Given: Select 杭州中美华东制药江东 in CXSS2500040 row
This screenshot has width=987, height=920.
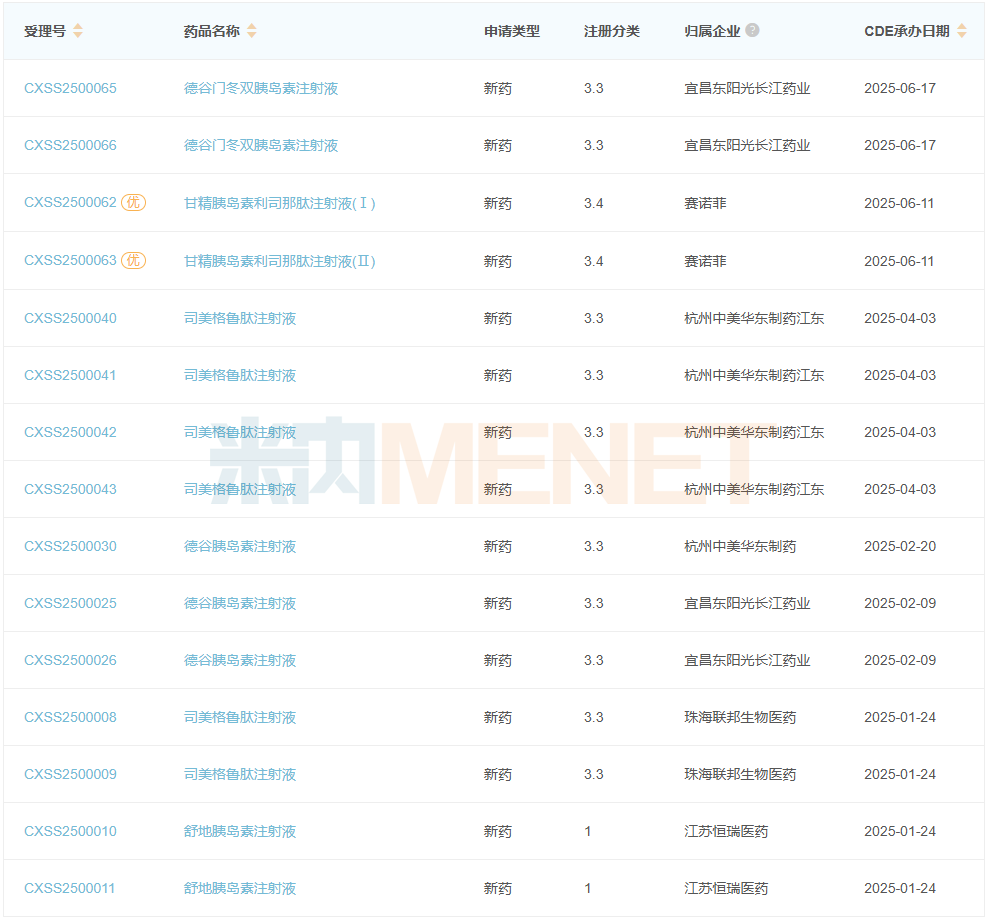Looking at the screenshot, I should point(754,318).
